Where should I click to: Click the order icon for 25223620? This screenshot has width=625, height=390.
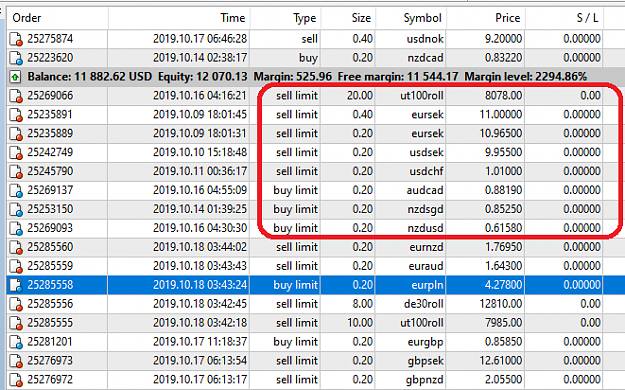coord(16,58)
